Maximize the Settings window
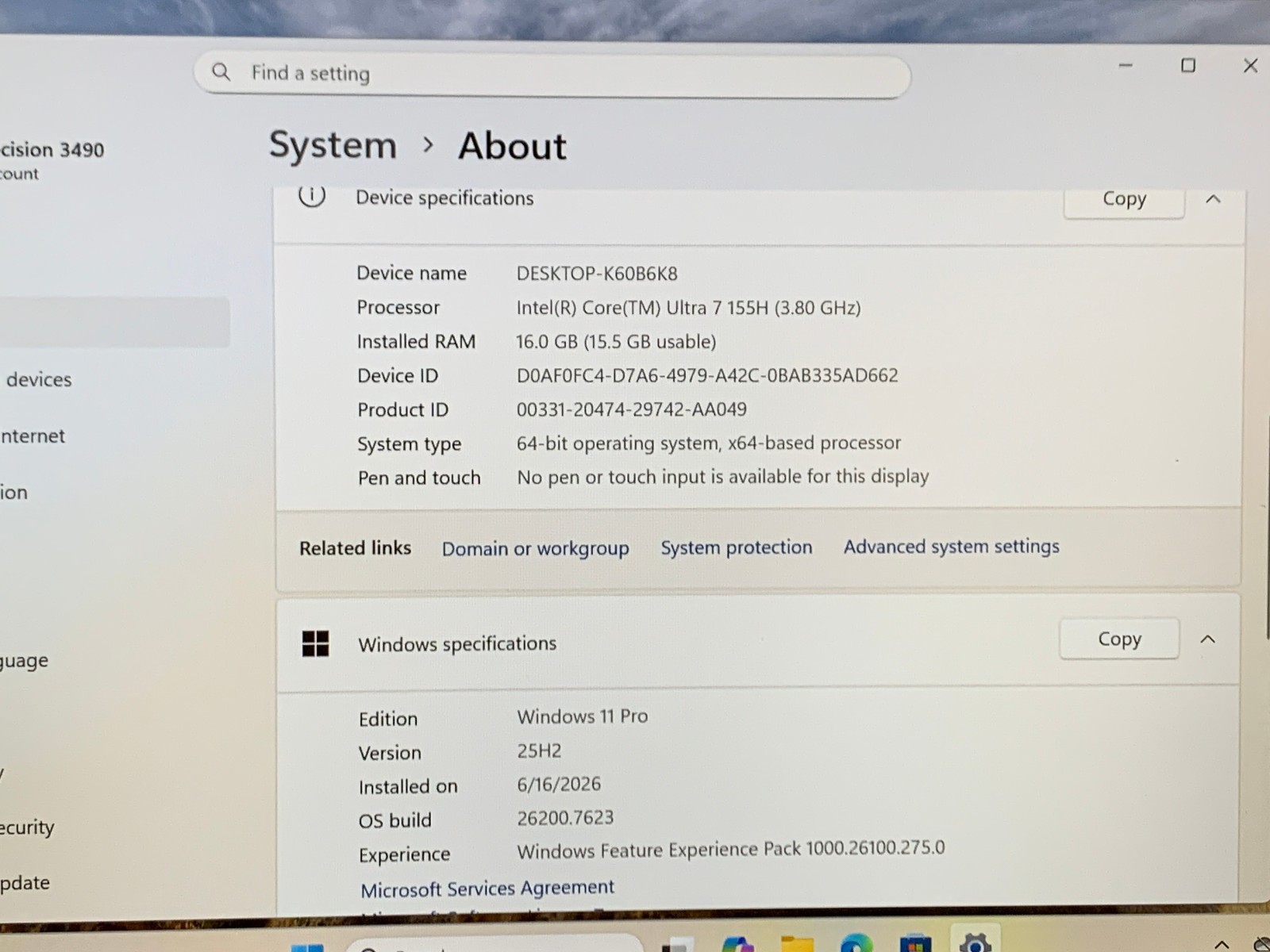1270x952 pixels. pyautogui.click(x=1188, y=66)
